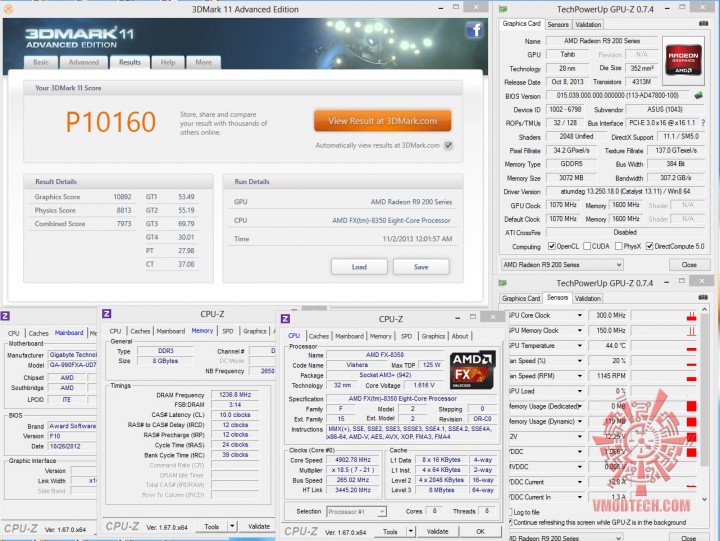Open Graphics Card tab in Sensors GPU-Z window
This screenshot has width=720, height=541.
(521, 299)
